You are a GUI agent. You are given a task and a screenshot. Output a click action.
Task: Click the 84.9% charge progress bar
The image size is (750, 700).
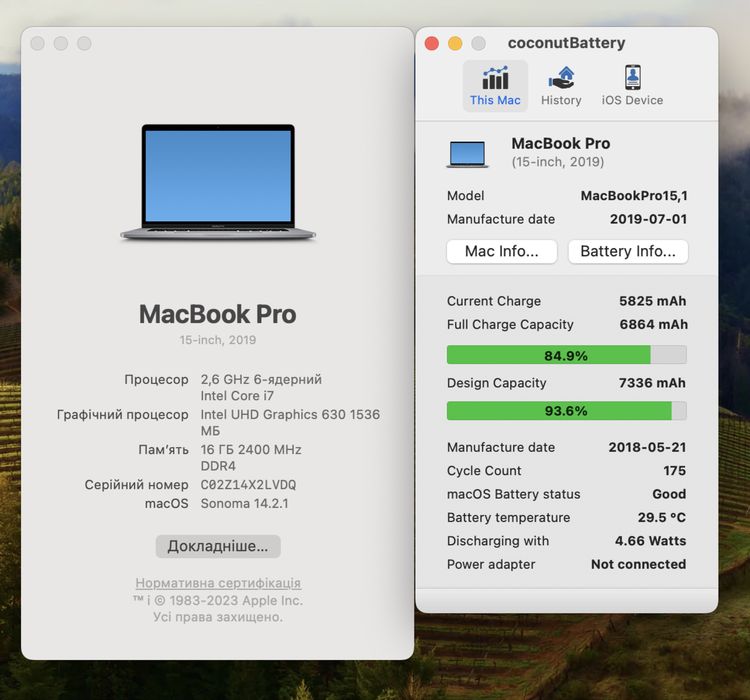pos(566,355)
